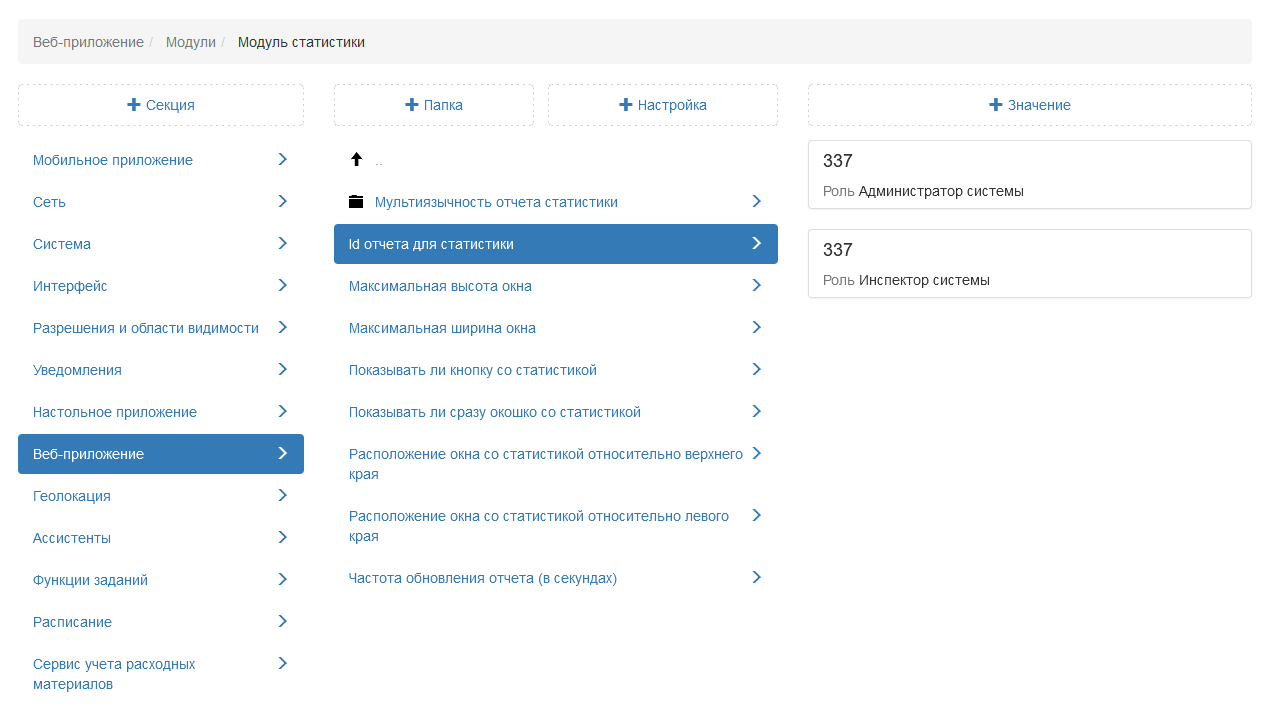Click plus icon on Папка button

[411, 105]
